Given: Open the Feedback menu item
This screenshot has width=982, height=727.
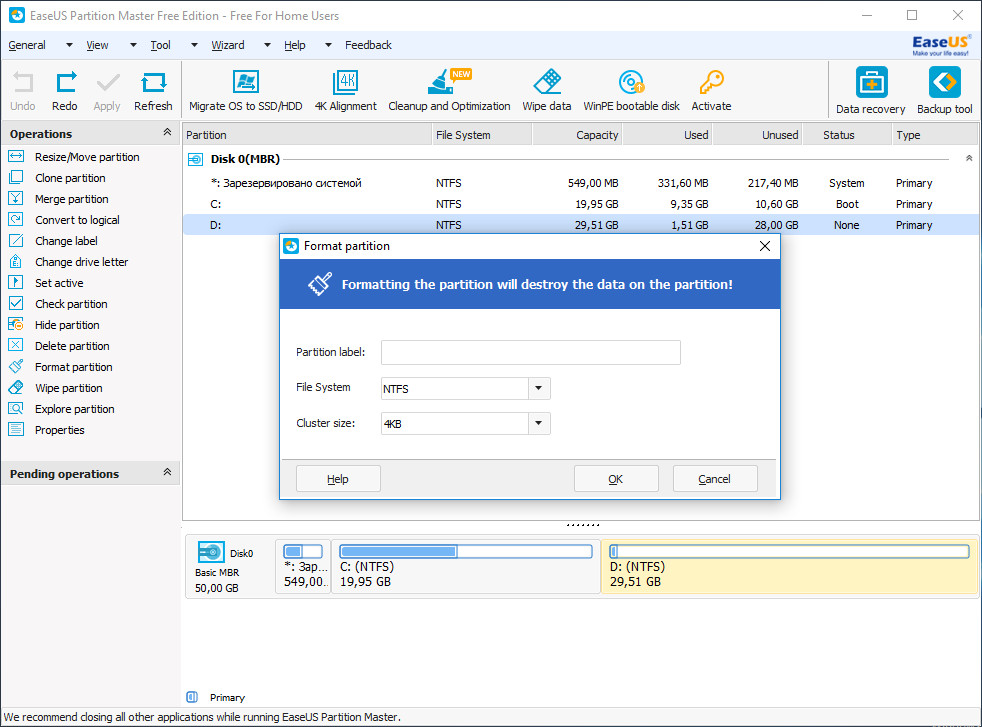Looking at the screenshot, I should [x=368, y=45].
